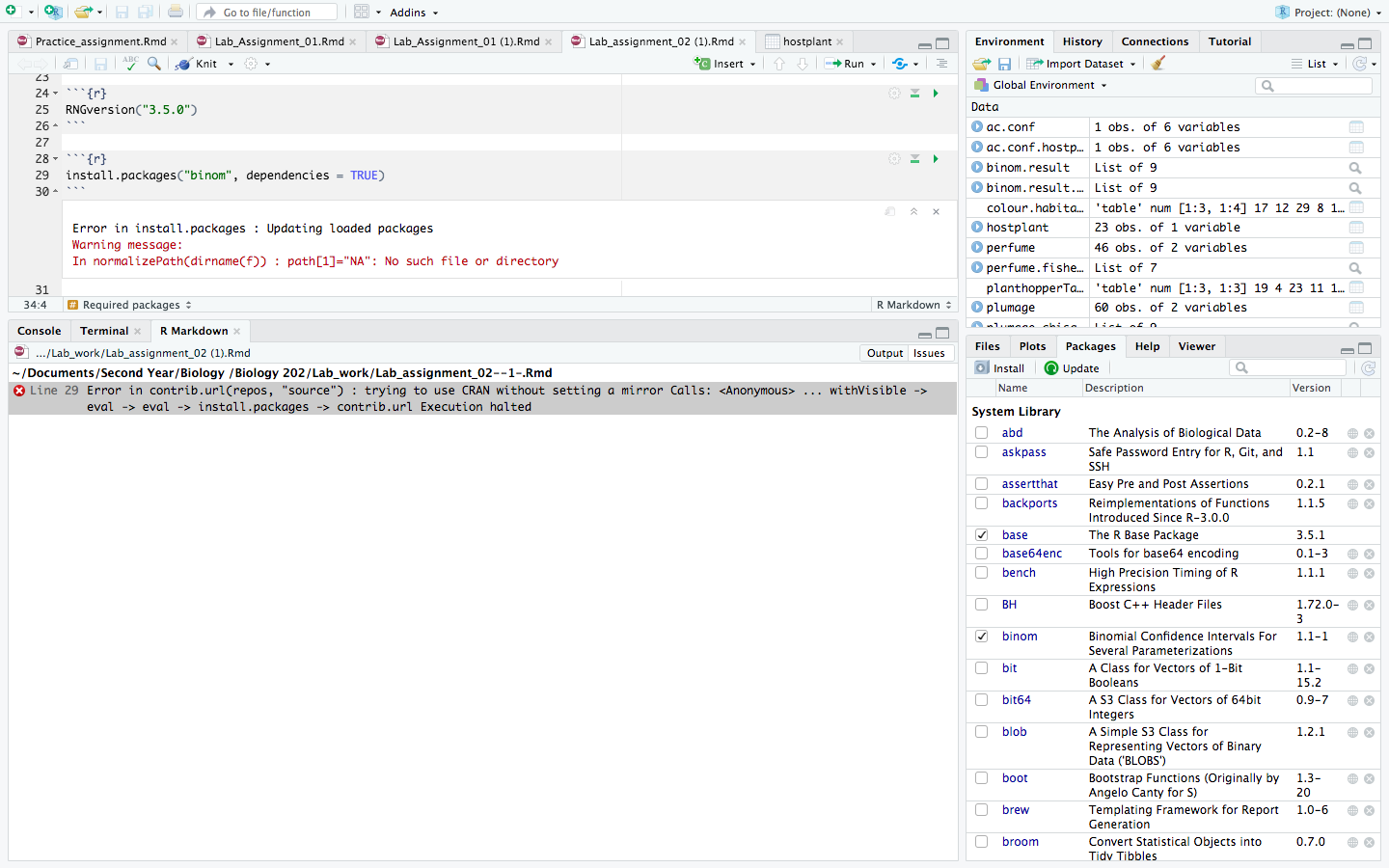Click the Create Project icon

point(52,12)
